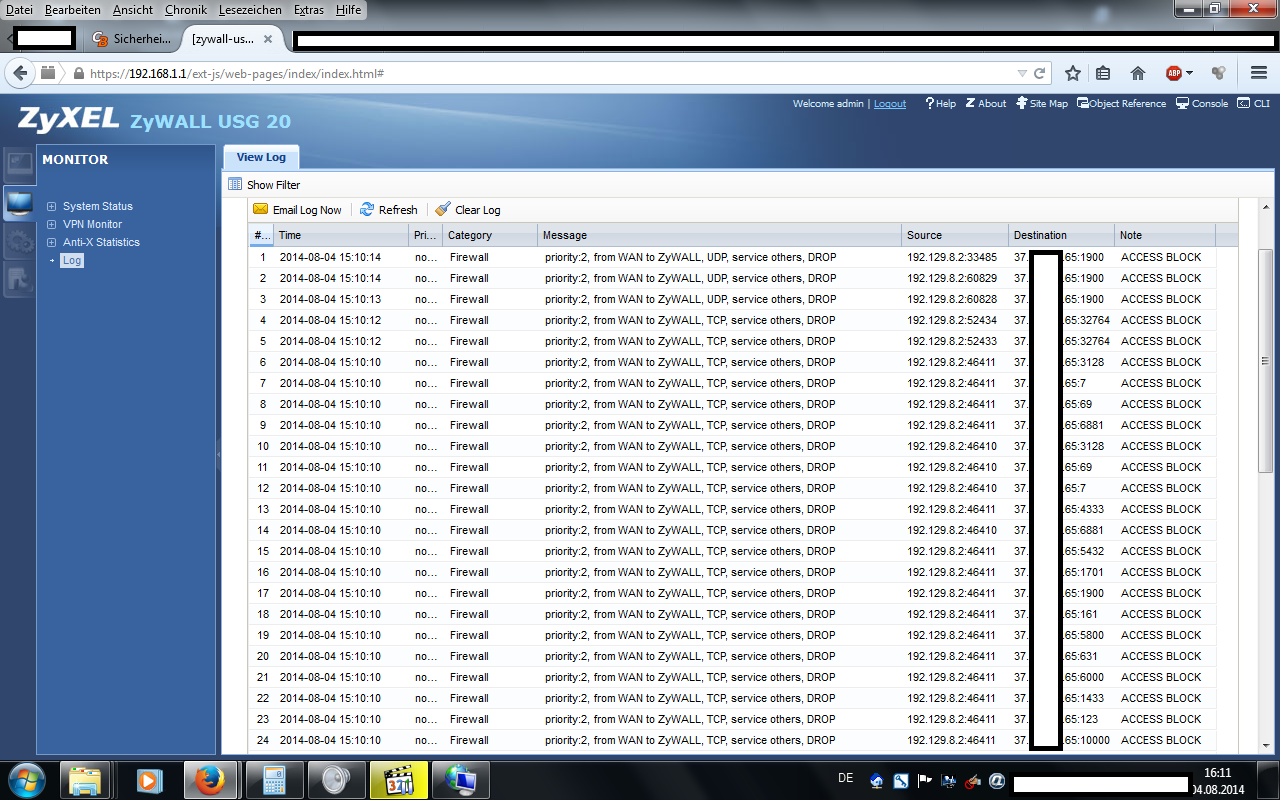Viewport: 1280px width, 800px height.
Task: Go to the Firefox home page
Action: tap(1137, 73)
